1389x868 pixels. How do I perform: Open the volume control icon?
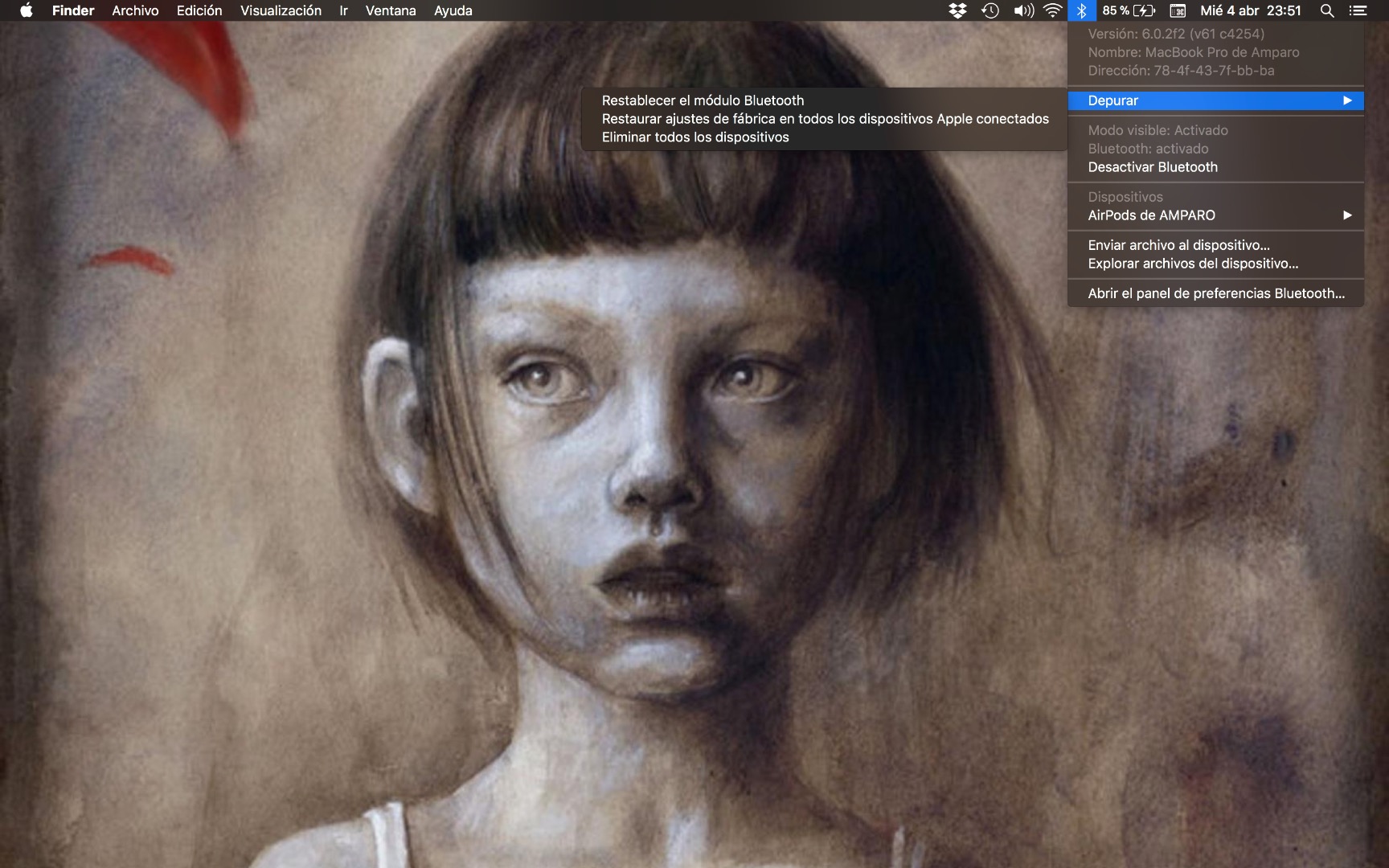coord(1023,10)
